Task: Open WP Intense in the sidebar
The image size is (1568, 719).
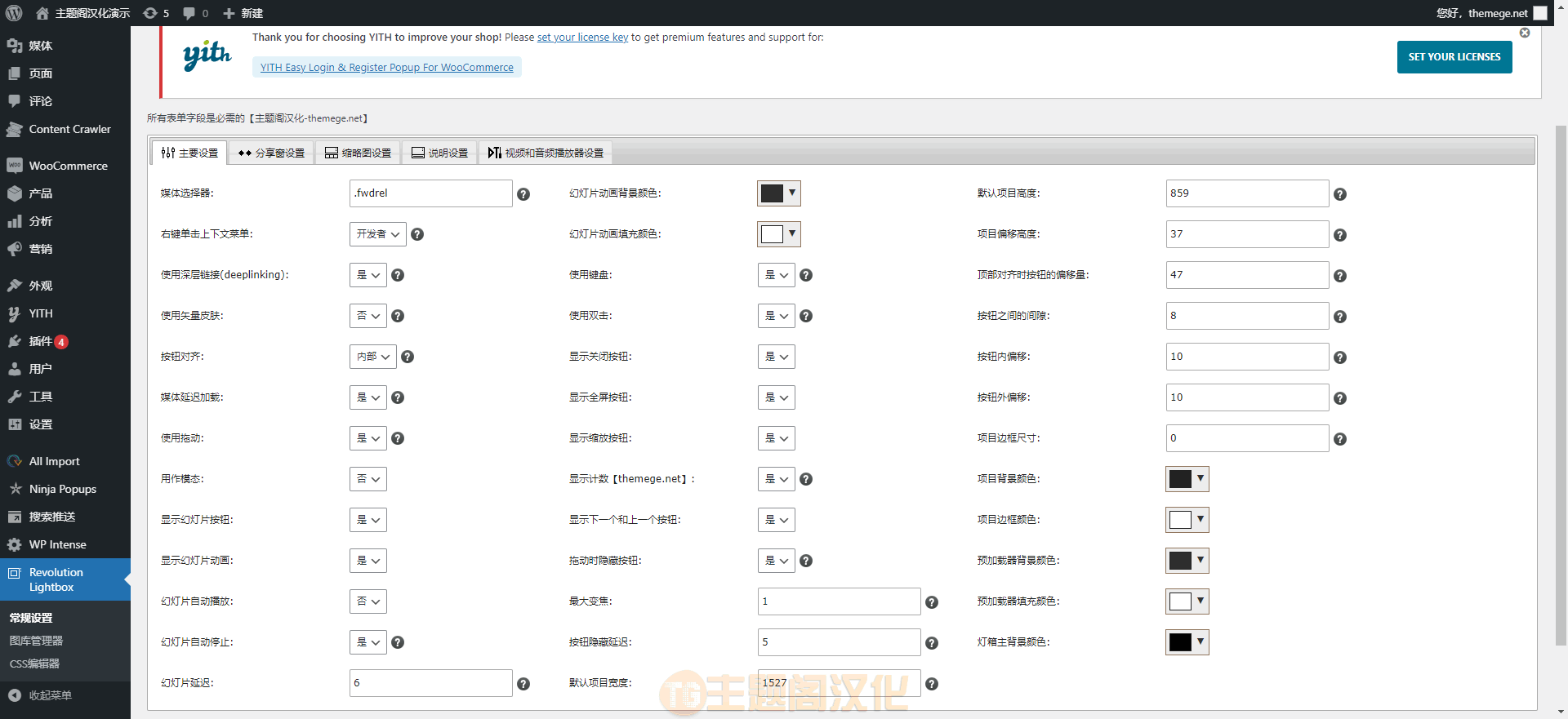Action: point(65,544)
